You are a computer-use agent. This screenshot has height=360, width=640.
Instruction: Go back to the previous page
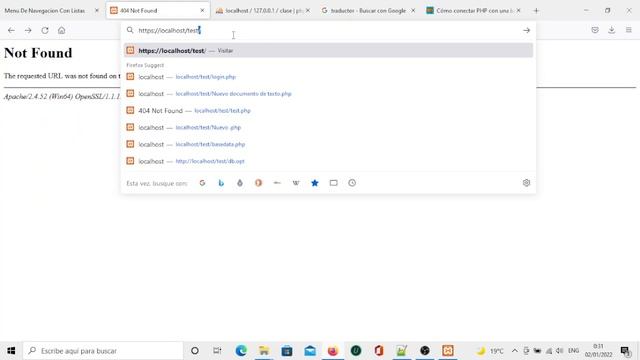point(11,30)
